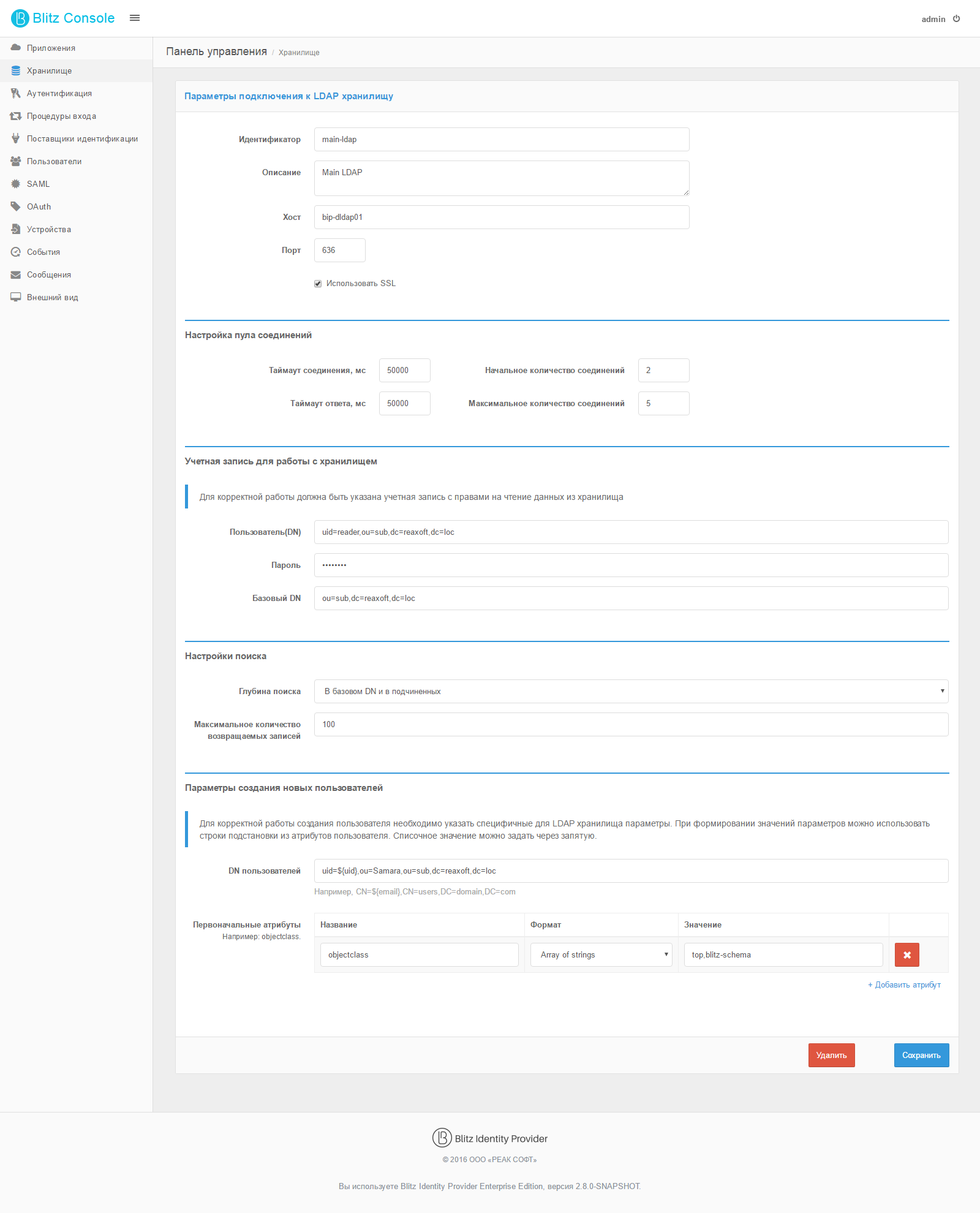Click the red Удалить button
Image resolution: width=980 pixels, height=1213 pixels.
click(831, 1055)
